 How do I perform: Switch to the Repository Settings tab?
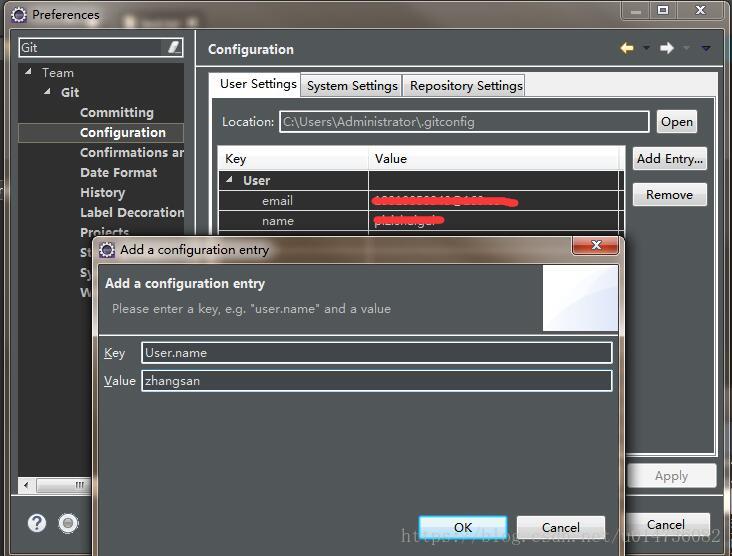(x=465, y=86)
